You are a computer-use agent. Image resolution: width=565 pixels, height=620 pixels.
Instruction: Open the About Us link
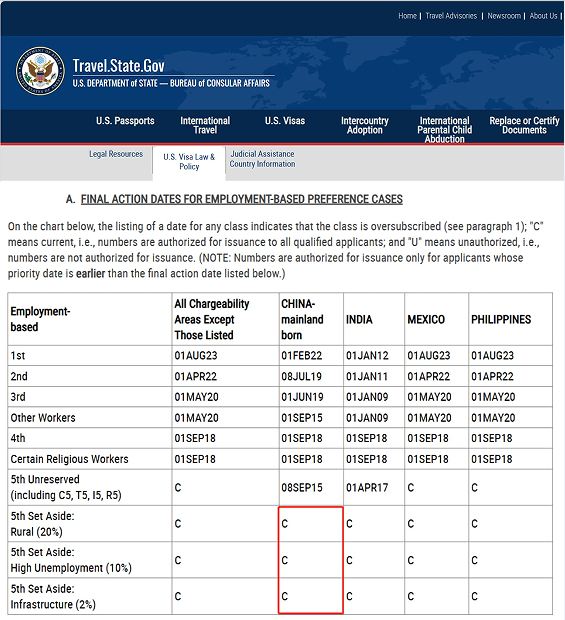[543, 16]
